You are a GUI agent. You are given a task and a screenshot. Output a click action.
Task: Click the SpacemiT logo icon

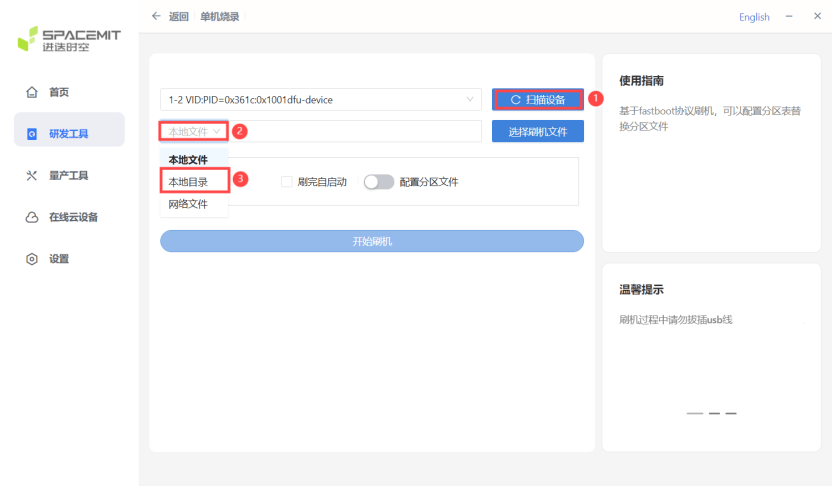(x=28, y=41)
